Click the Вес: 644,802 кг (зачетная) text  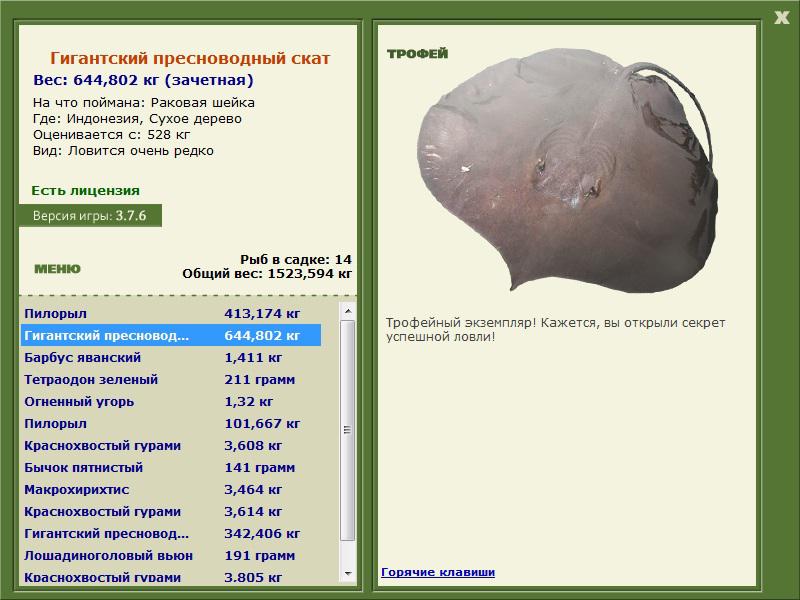click(x=143, y=80)
